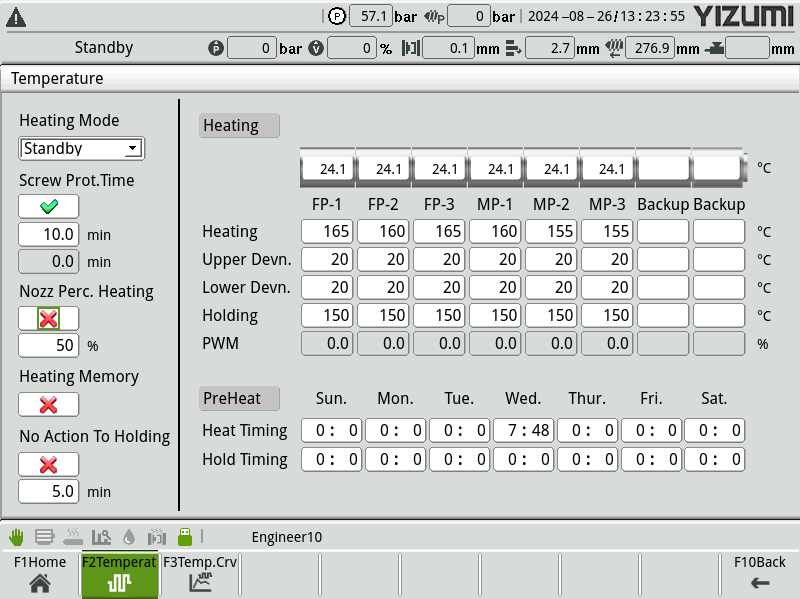Screen dimensions: 800x599
Task: Toggle Heating Memory option
Action: 48,404
